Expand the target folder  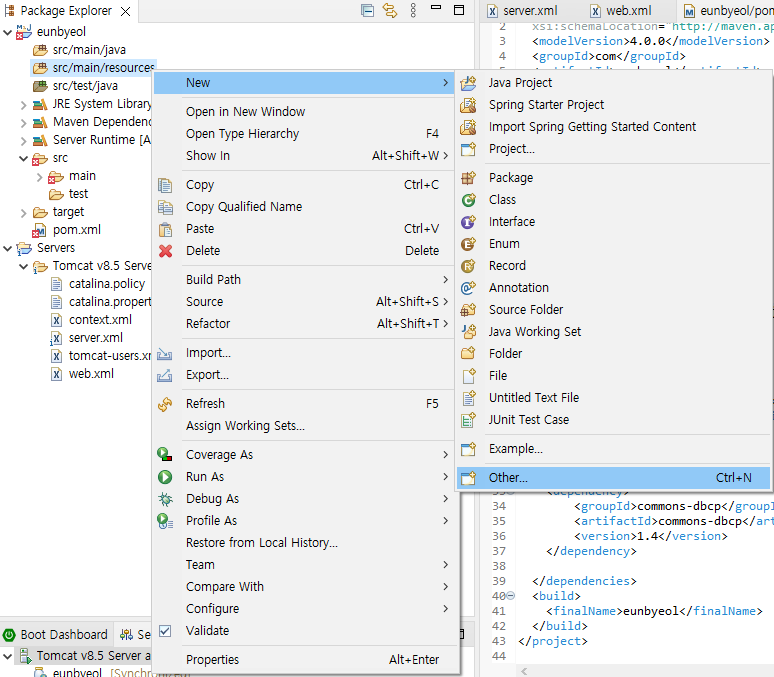point(23,213)
